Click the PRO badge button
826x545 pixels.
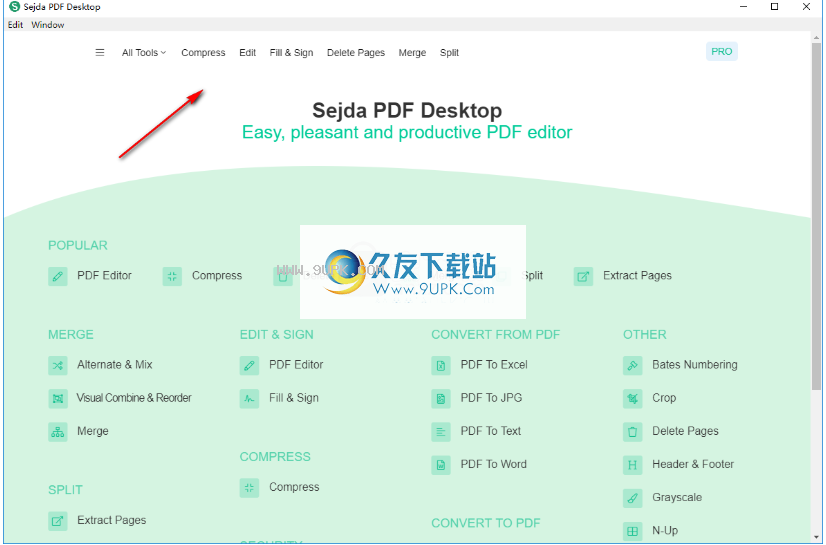722,52
